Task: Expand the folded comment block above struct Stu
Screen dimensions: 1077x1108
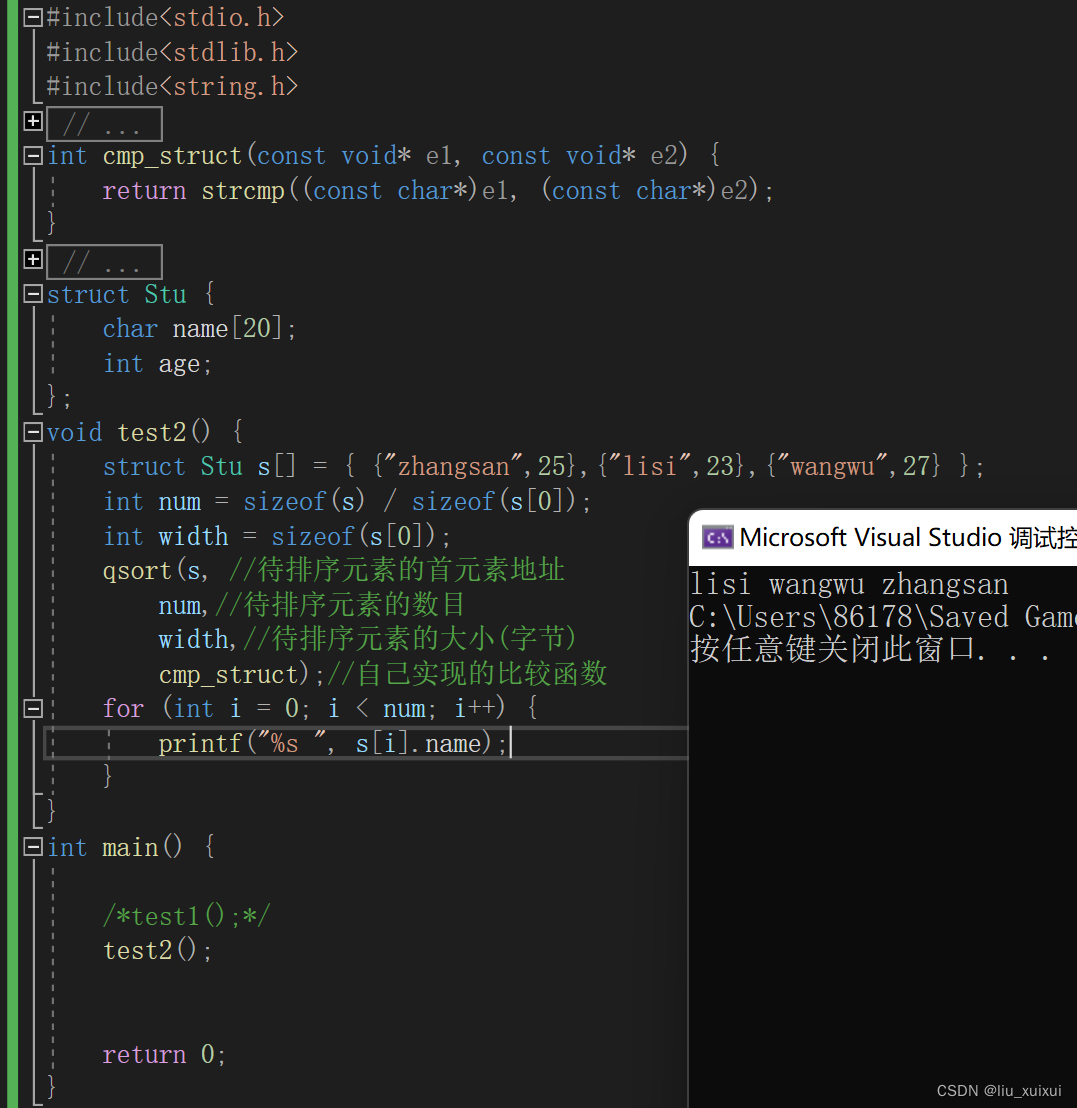Action: coord(33,259)
